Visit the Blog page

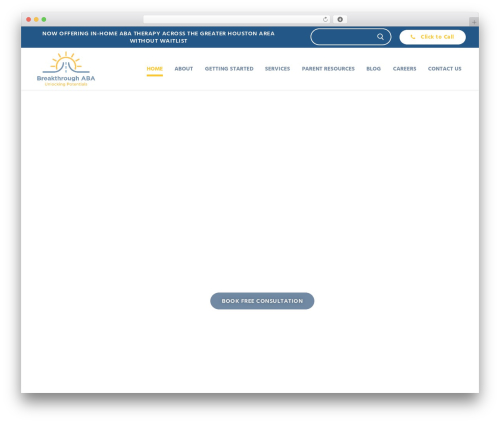pos(373,69)
